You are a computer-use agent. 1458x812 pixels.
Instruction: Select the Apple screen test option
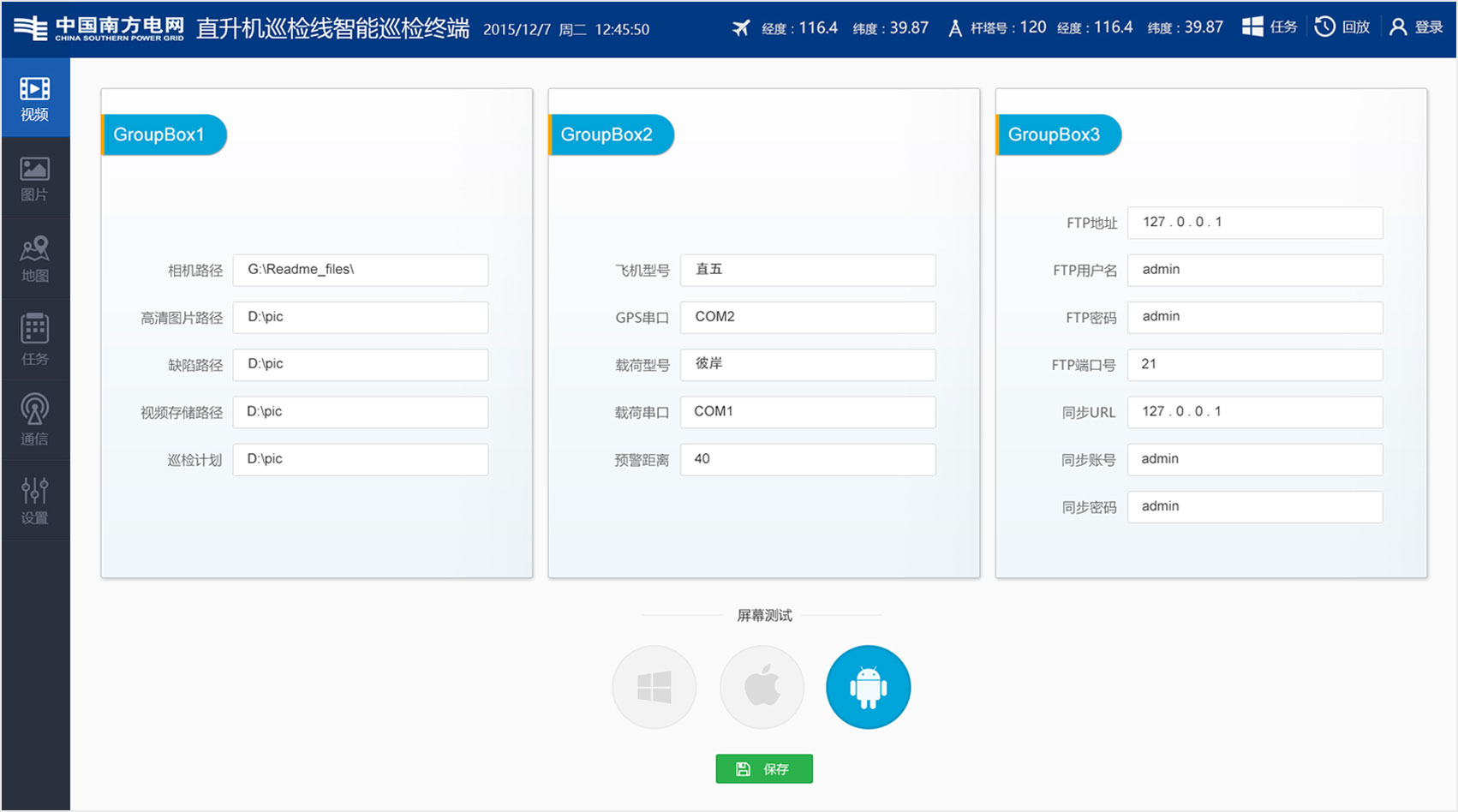[x=761, y=686]
